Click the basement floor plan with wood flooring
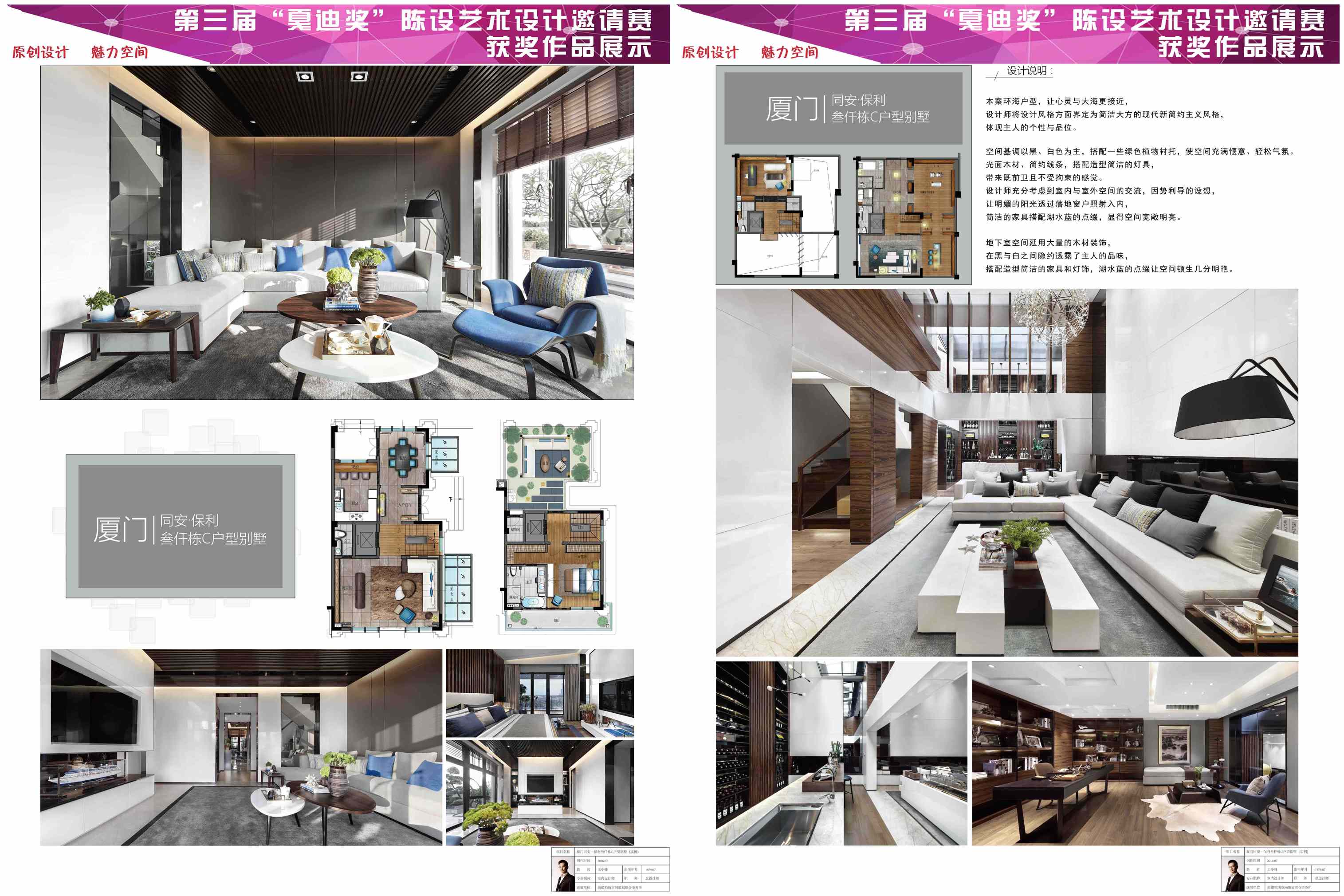This screenshot has width=1344, height=896. [x=907, y=216]
